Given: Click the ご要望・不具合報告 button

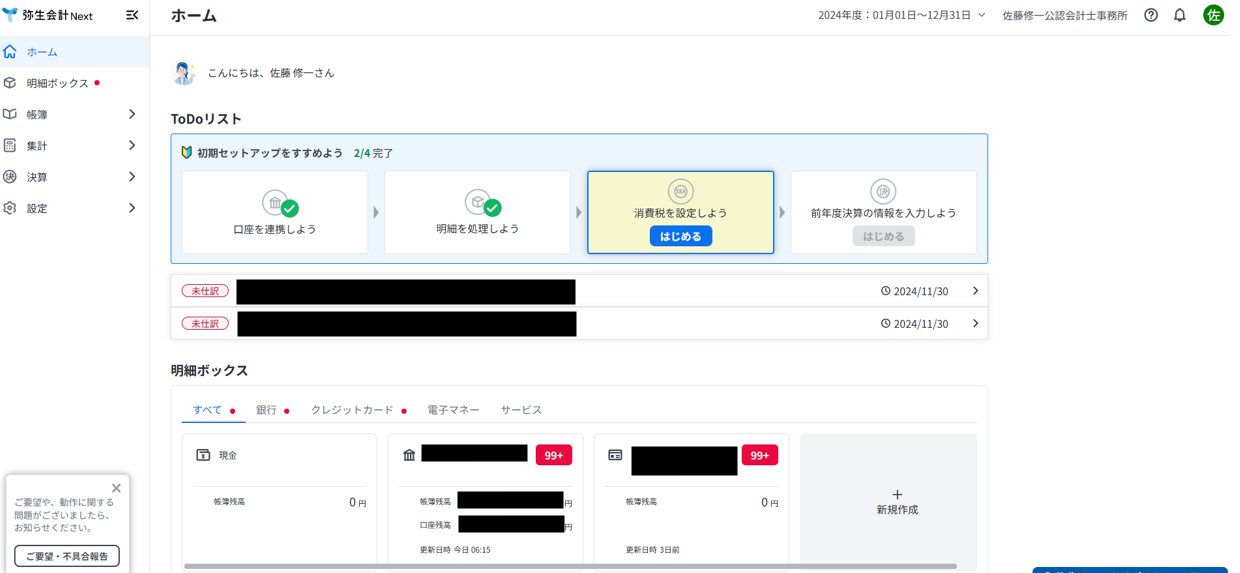Looking at the screenshot, I should [67, 556].
